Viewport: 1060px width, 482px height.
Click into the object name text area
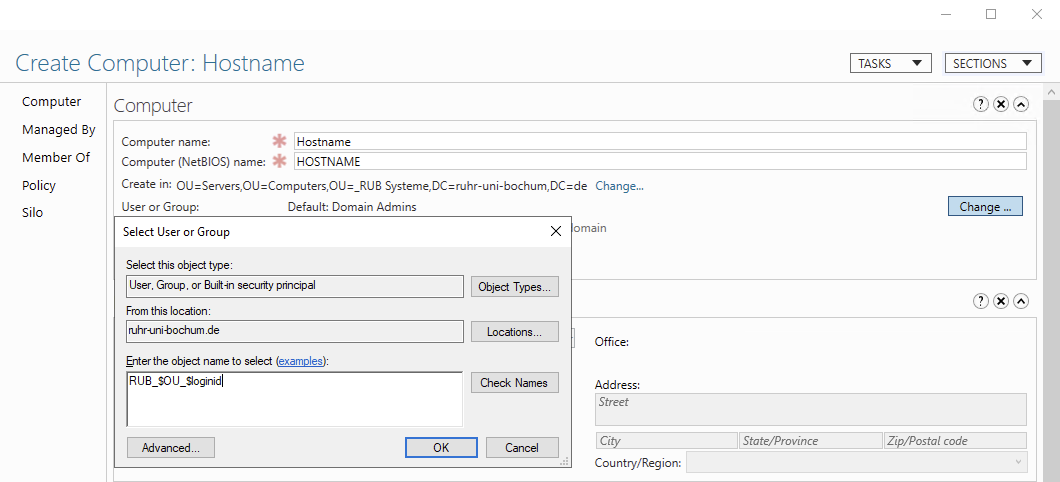pyautogui.click(x=294, y=399)
